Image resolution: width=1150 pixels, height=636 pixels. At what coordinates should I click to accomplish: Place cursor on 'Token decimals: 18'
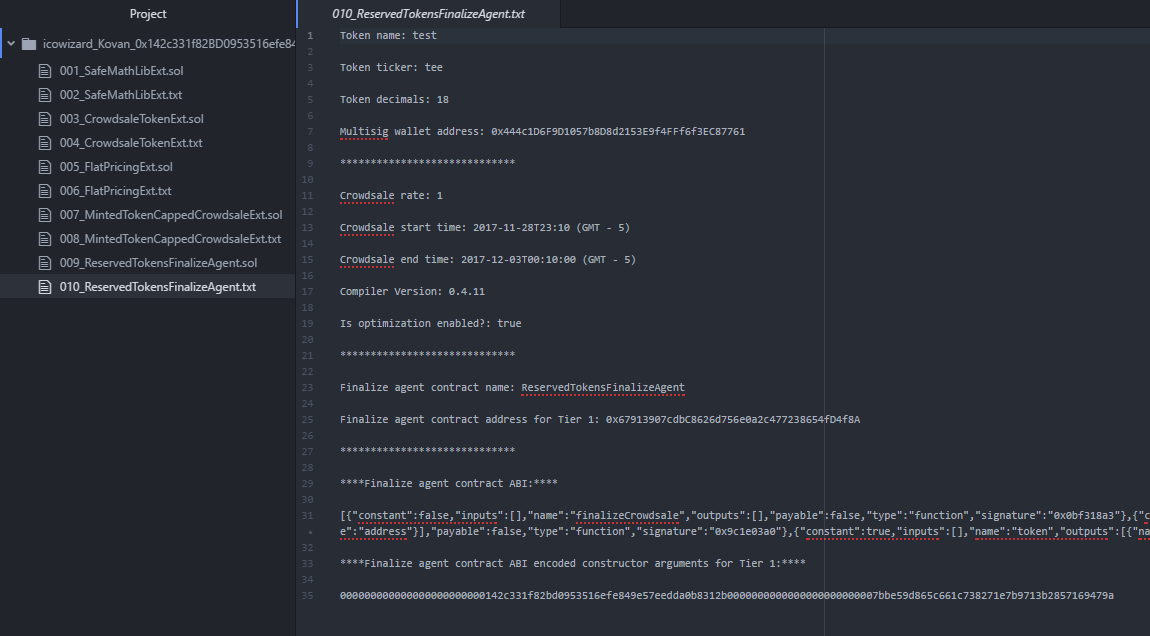tap(394, 100)
